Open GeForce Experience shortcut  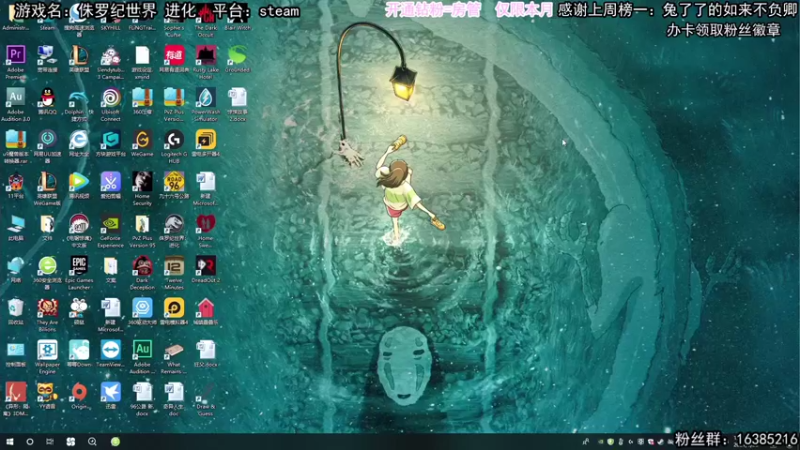[110, 223]
